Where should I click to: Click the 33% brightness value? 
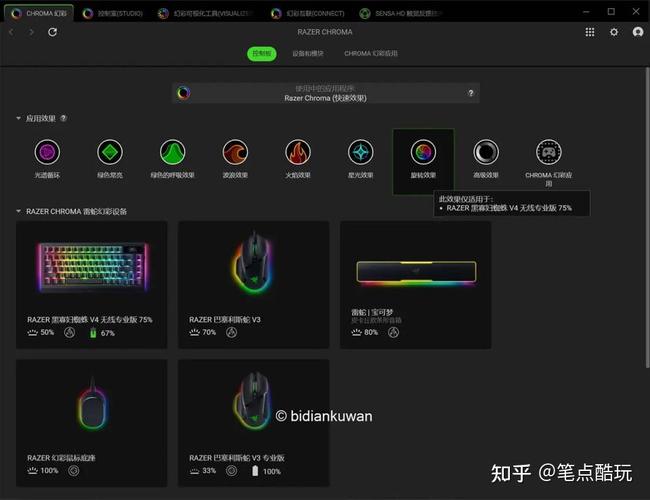[209, 471]
